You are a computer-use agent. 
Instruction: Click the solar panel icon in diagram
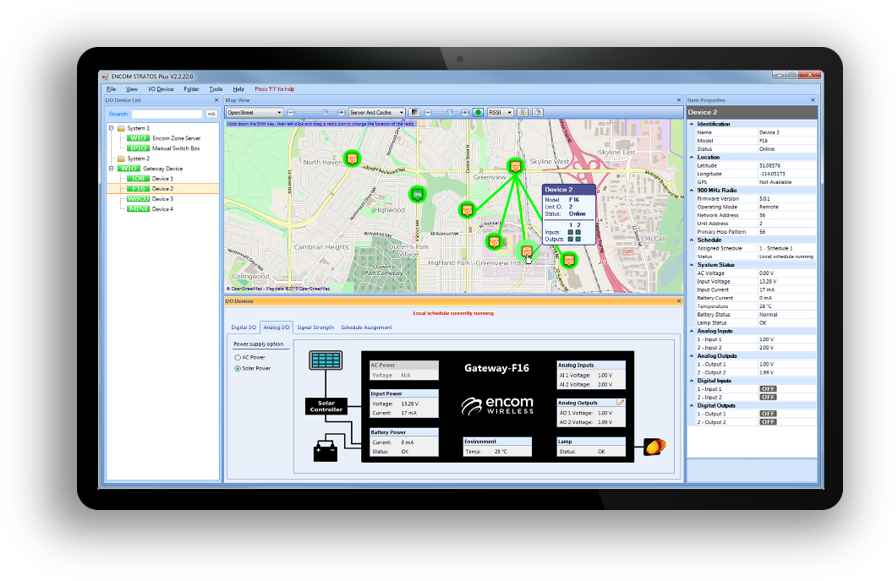[x=326, y=360]
